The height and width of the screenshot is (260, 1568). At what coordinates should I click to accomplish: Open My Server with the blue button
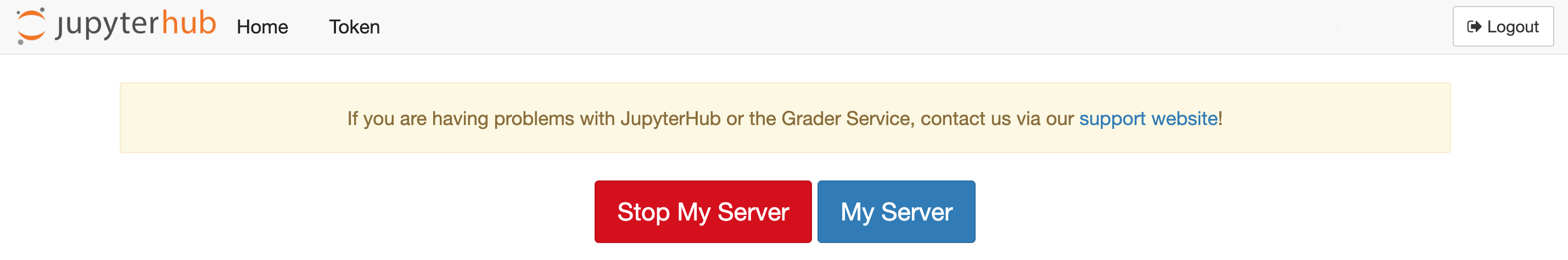896,211
